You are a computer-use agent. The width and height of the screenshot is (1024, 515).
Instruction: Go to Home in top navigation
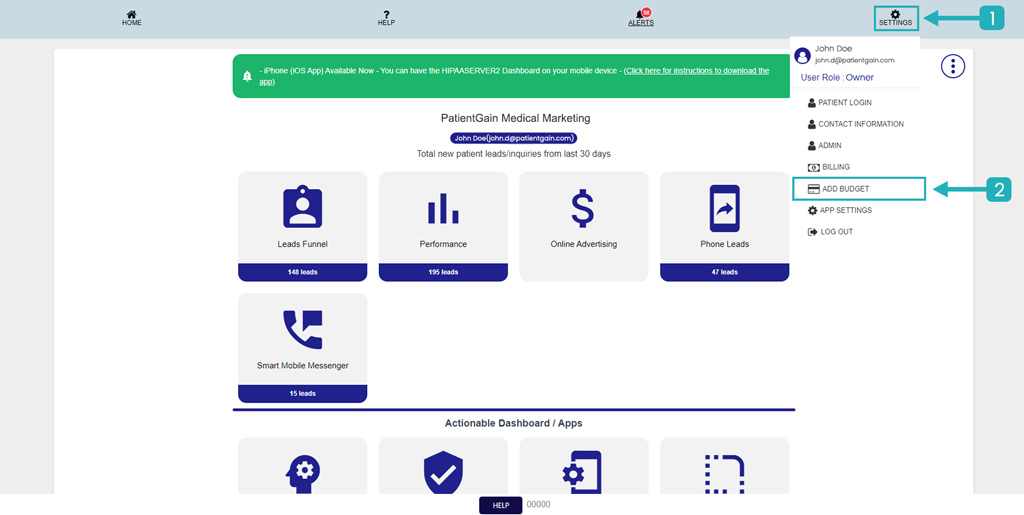pos(131,18)
